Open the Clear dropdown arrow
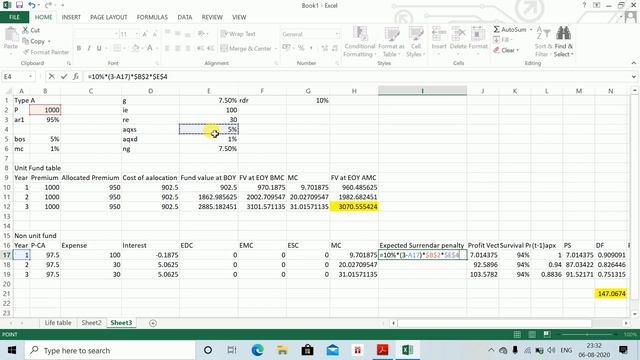The height and width of the screenshot is (360, 640). (x=518, y=50)
